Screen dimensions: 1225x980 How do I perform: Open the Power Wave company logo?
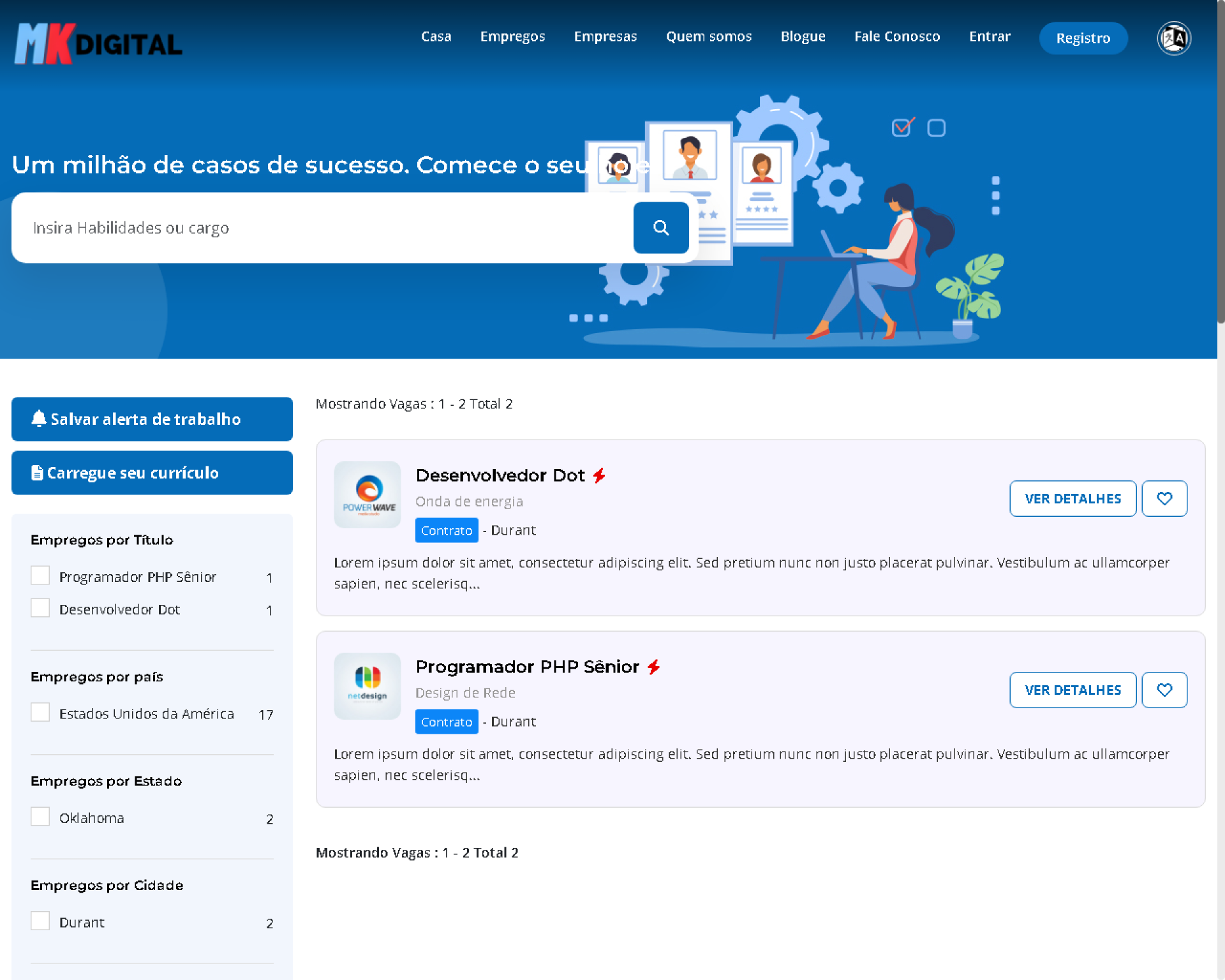pyautogui.click(x=367, y=494)
